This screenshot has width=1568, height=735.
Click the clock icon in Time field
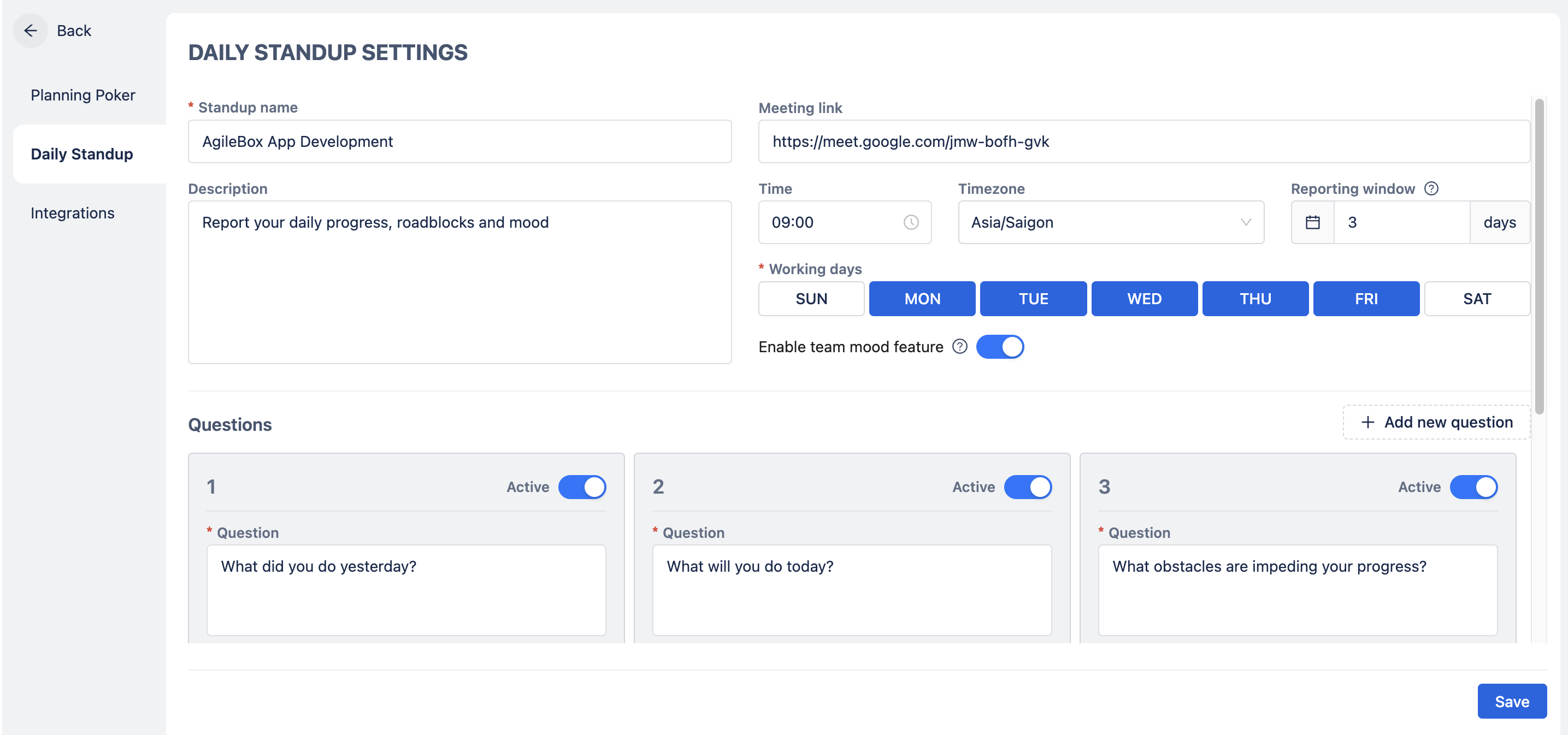point(911,222)
